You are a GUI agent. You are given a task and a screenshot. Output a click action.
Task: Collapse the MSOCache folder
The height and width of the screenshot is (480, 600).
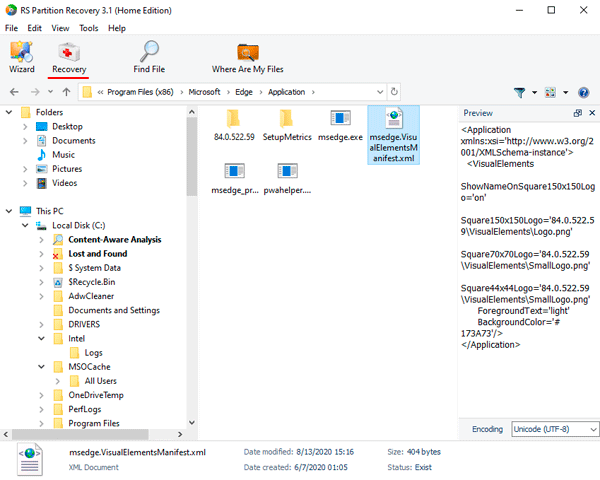[x=41, y=367]
